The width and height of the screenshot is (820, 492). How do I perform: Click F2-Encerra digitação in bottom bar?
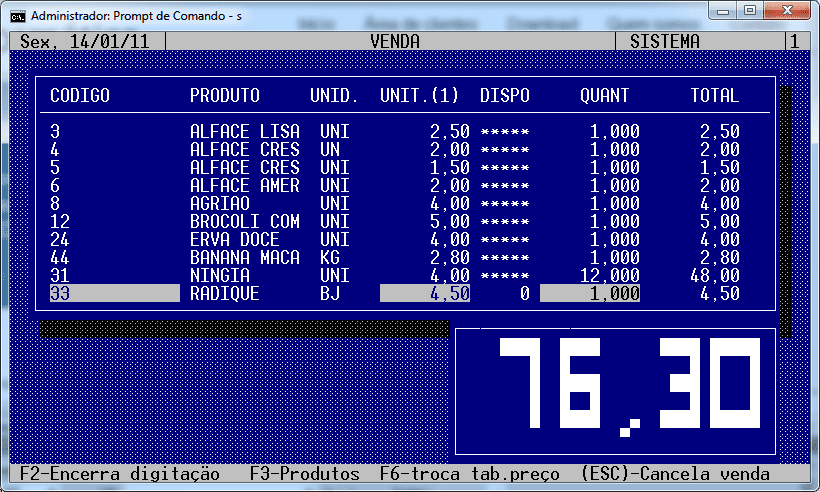tap(120, 474)
